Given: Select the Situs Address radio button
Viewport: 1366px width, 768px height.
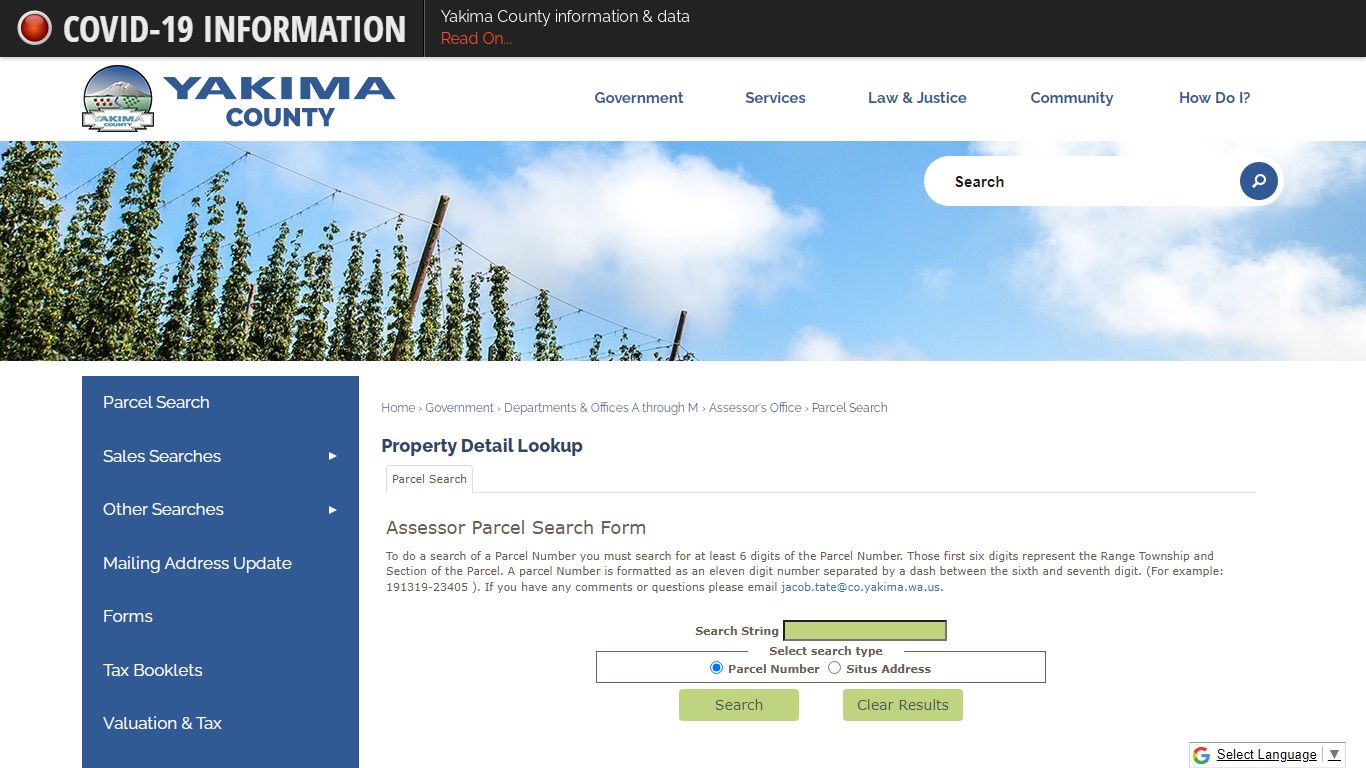Looking at the screenshot, I should pyautogui.click(x=834, y=668).
